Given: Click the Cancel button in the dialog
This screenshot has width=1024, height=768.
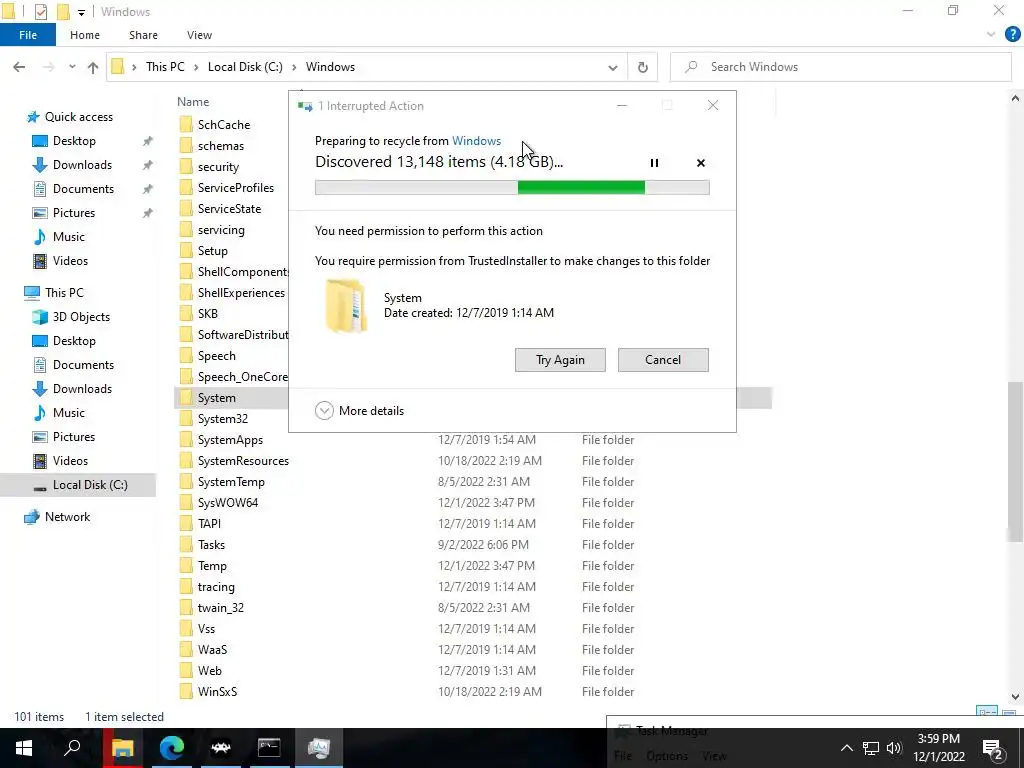Looking at the screenshot, I should (663, 360).
